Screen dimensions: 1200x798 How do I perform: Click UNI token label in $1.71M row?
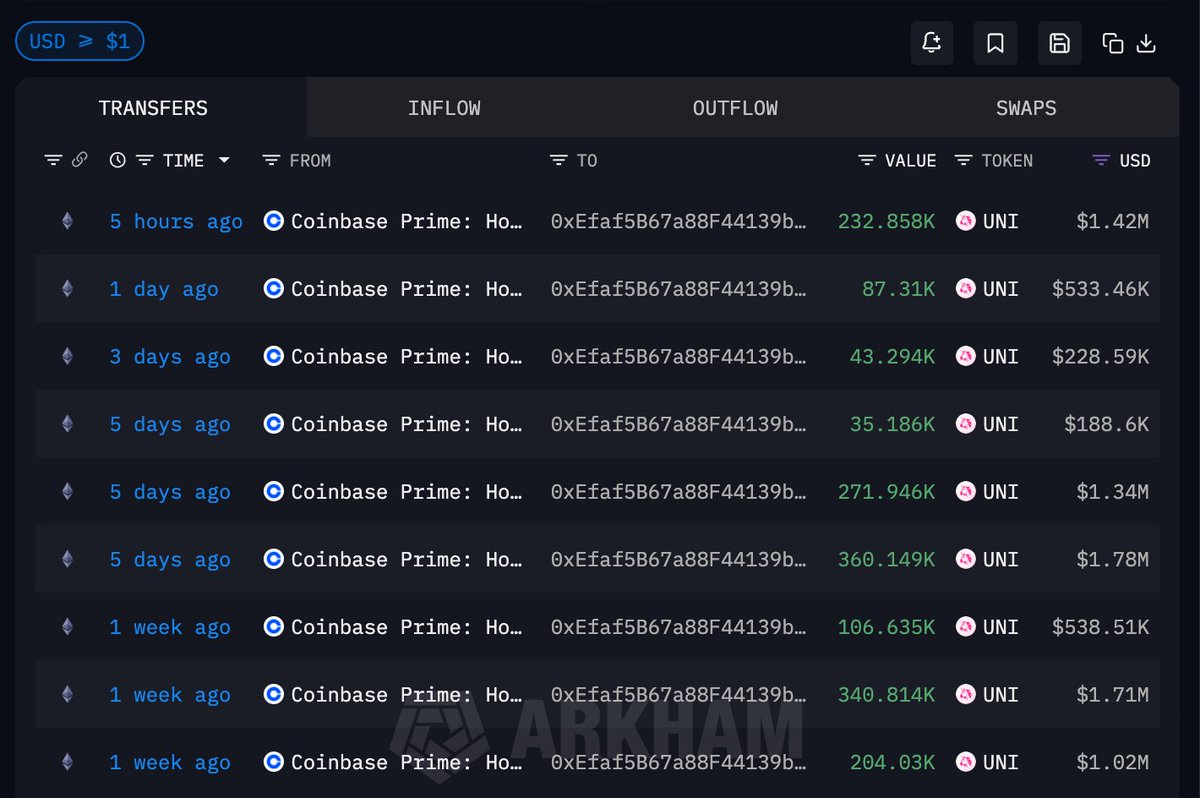[x=1000, y=695]
